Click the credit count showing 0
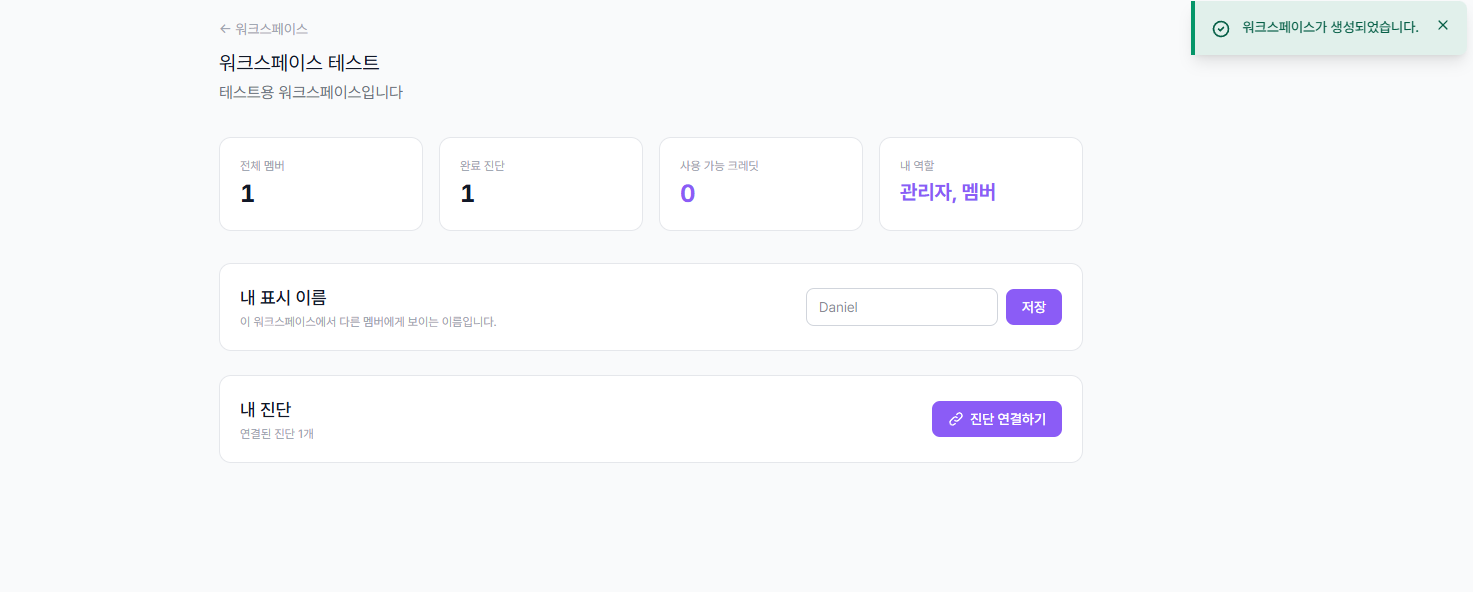 coord(687,193)
